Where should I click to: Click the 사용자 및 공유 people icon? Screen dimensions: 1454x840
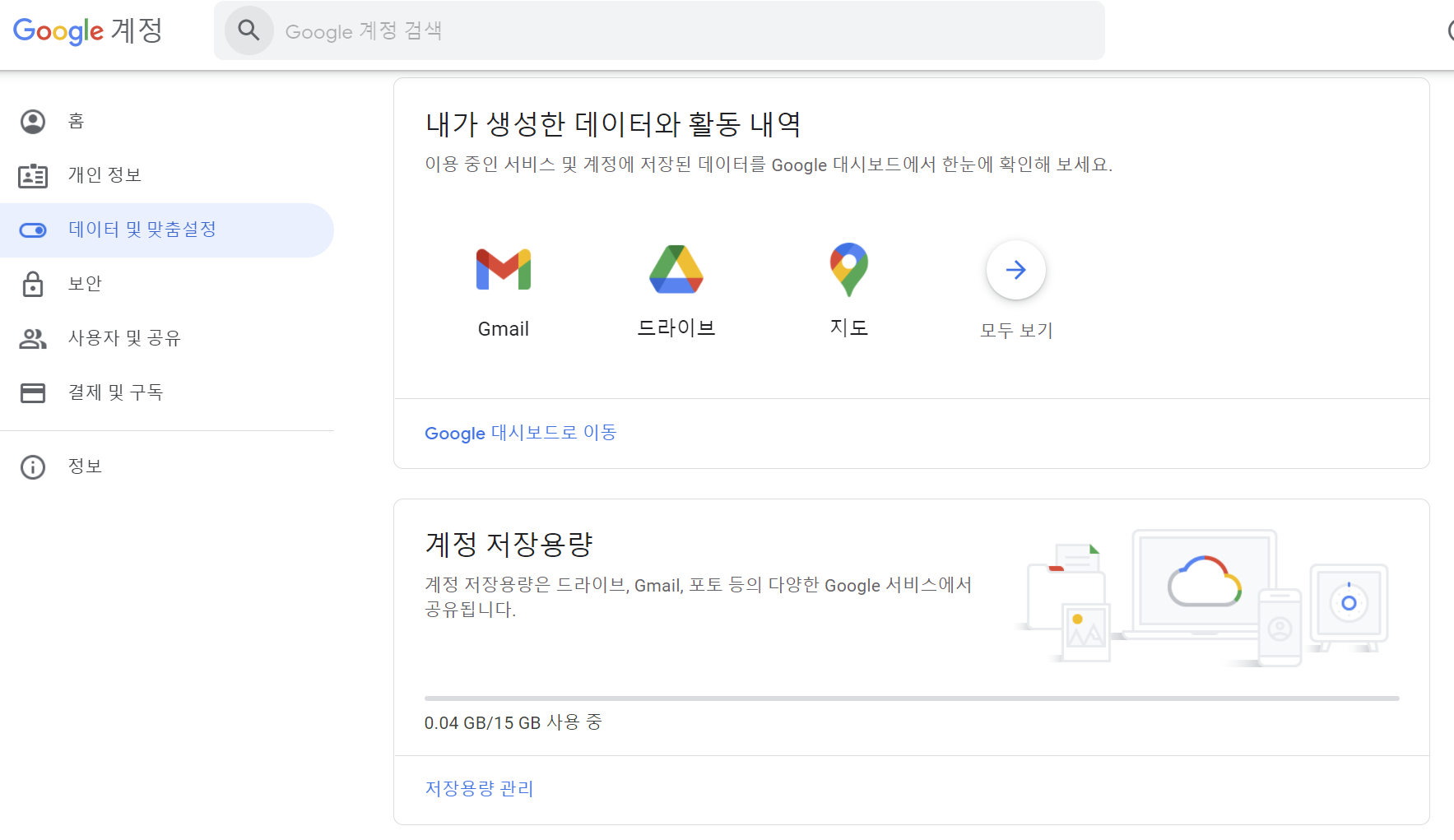point(33,338)
